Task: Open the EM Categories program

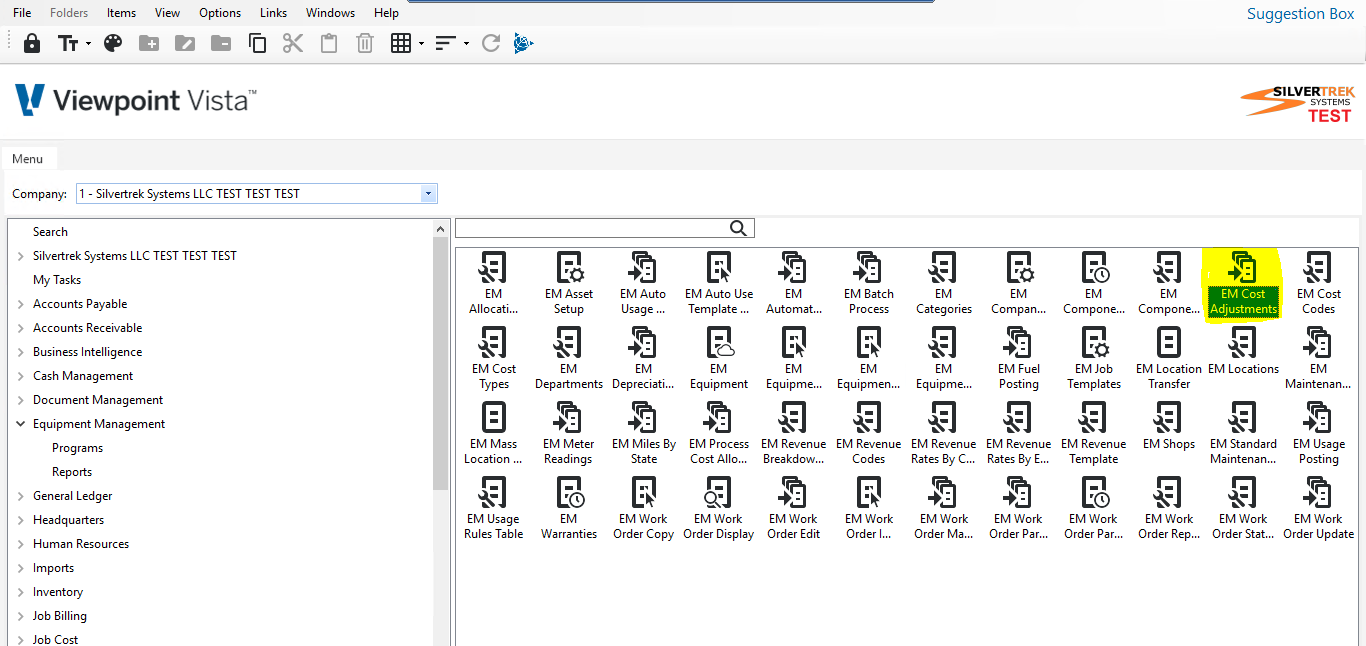Action: 944,284
